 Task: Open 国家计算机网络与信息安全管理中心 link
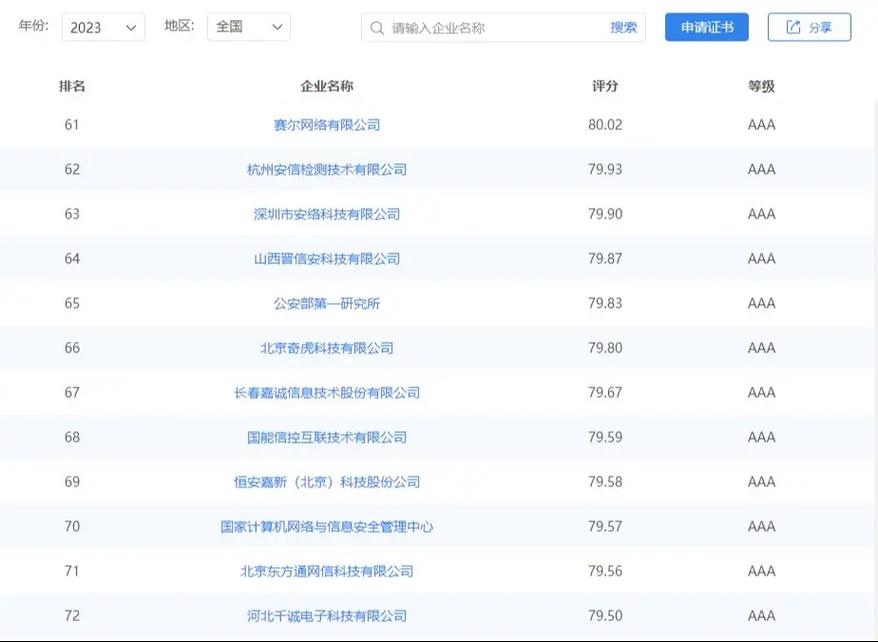coord(326,527)
